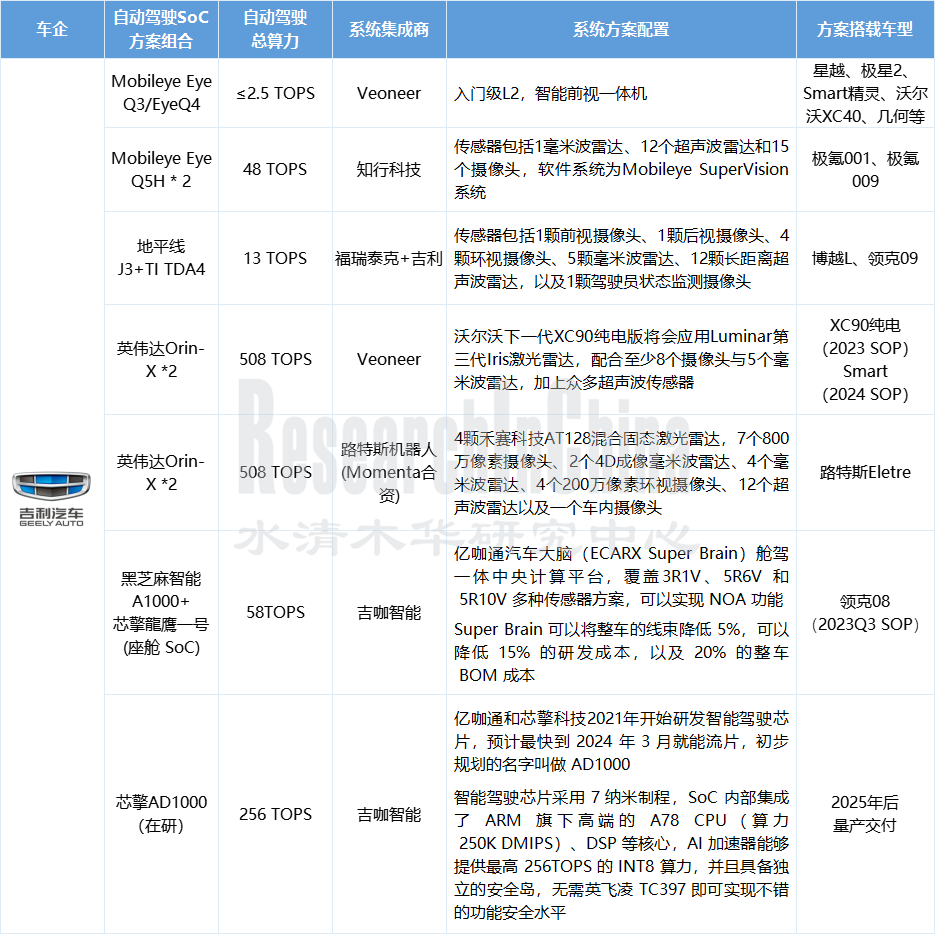Click the 入门级L2，智能前视一体机 cell
The width and height of the screenshot is (935, 934).
(x=621, y=93)
